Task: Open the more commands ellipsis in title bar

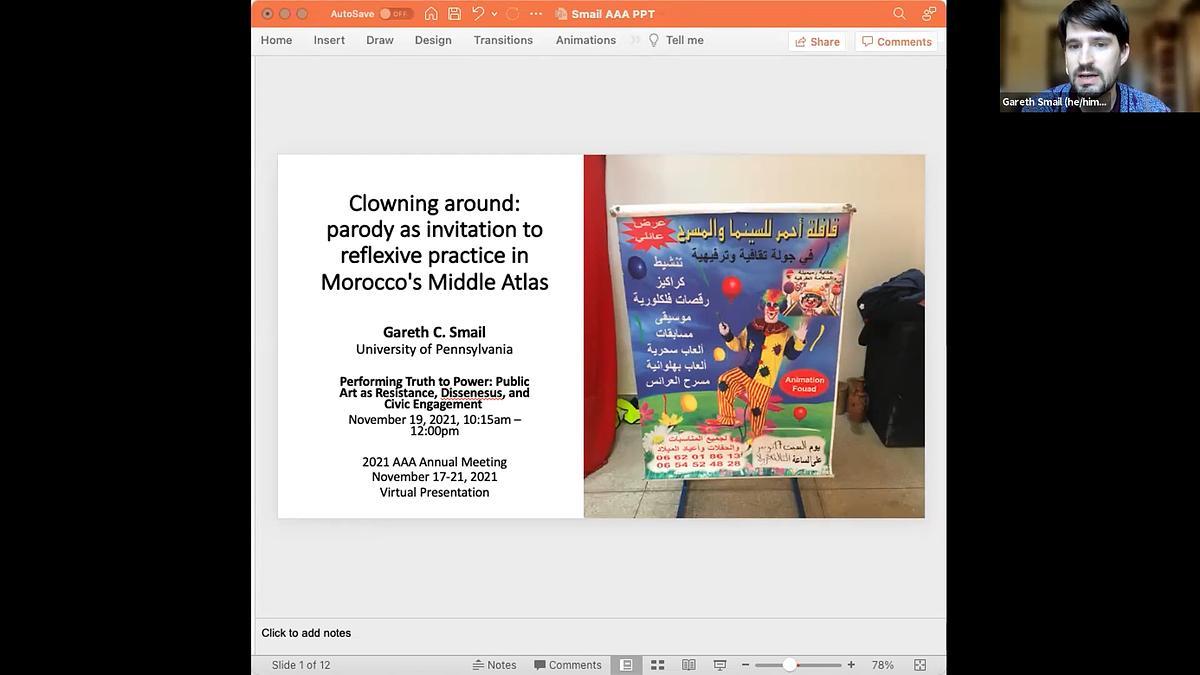Action: point(536,14)
